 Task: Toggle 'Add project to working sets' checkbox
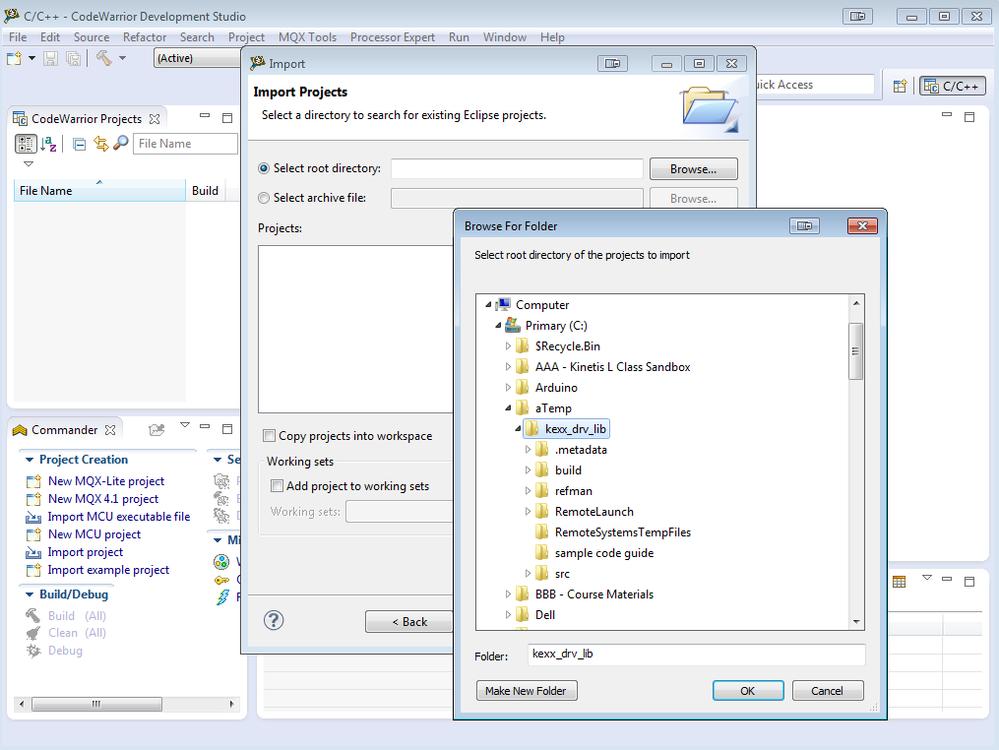pyautogui.click(x=277, y=486)
